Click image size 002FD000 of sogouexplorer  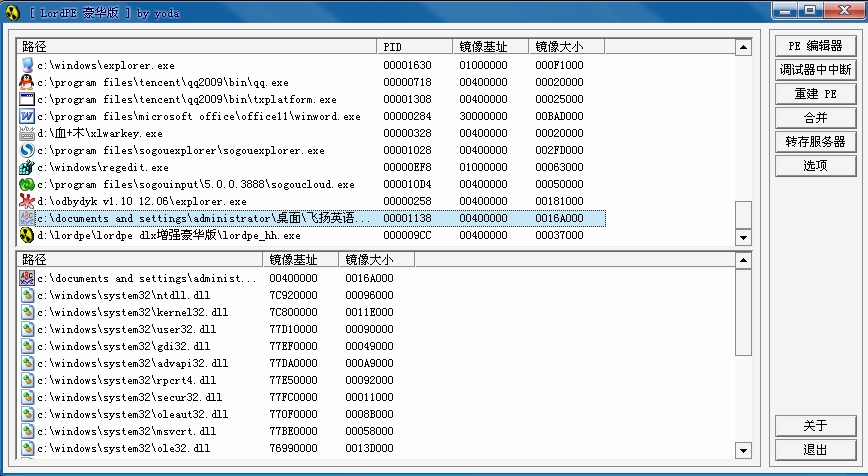[559, 151]
